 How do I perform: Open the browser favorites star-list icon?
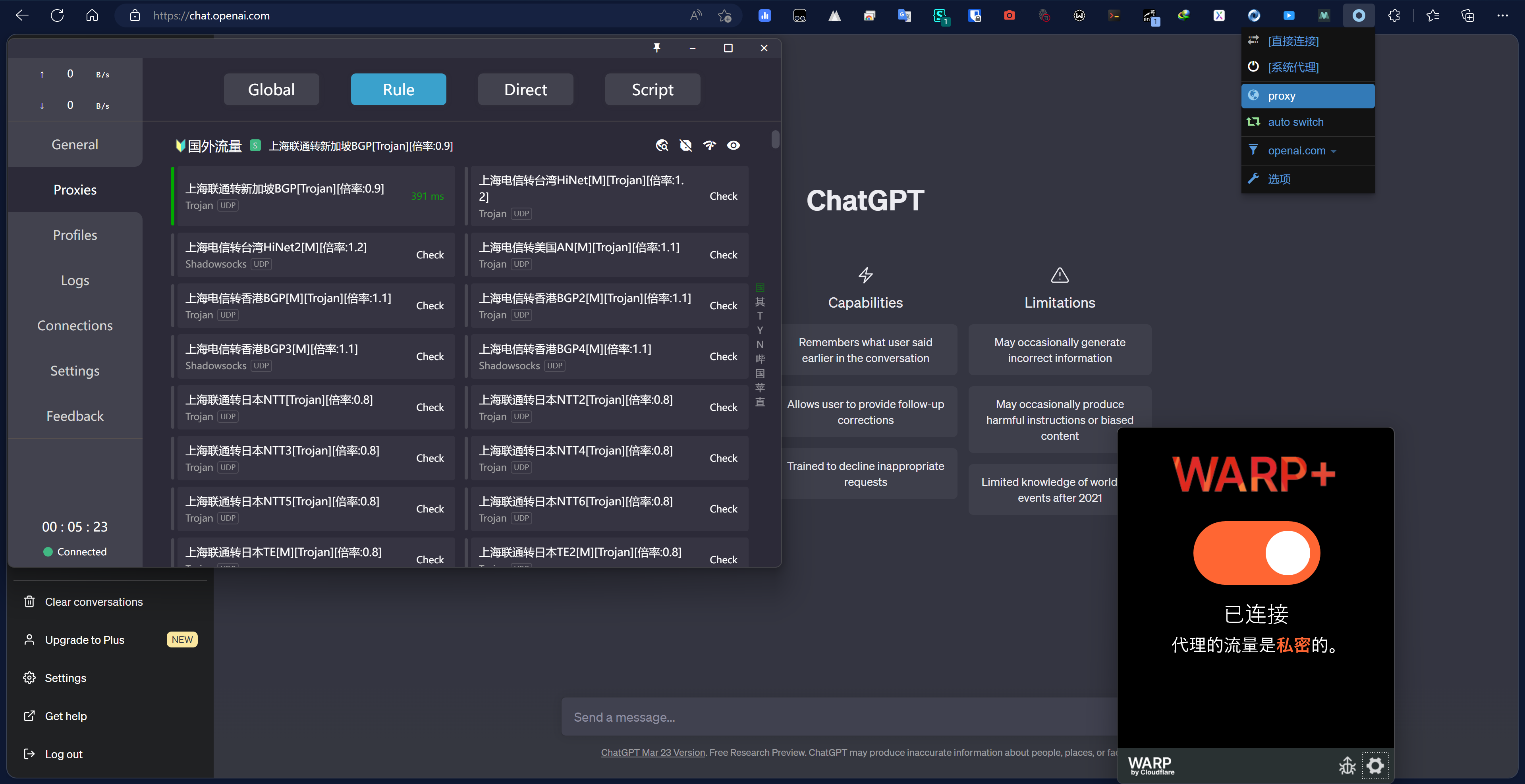pos(1432,16)
